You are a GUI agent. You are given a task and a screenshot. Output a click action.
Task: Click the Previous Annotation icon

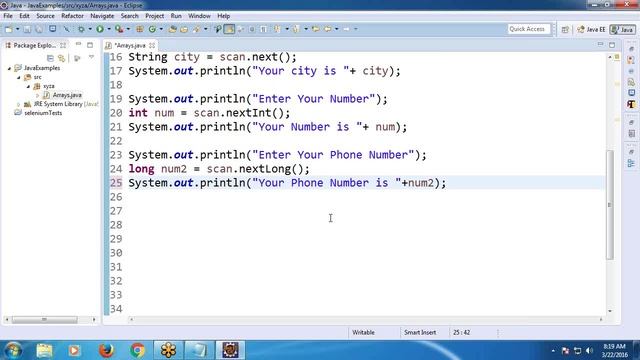tap(296, 29)
